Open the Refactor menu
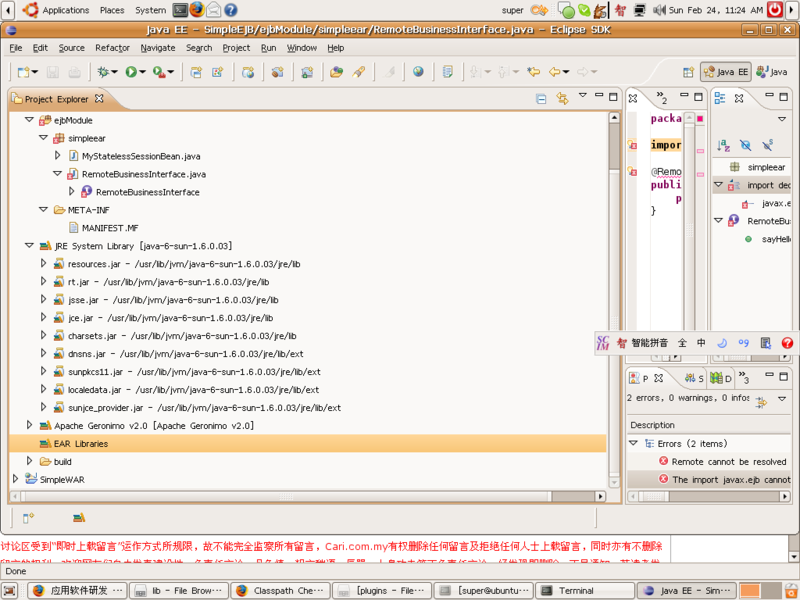This screenshot has width=800, height=600. 112,48
